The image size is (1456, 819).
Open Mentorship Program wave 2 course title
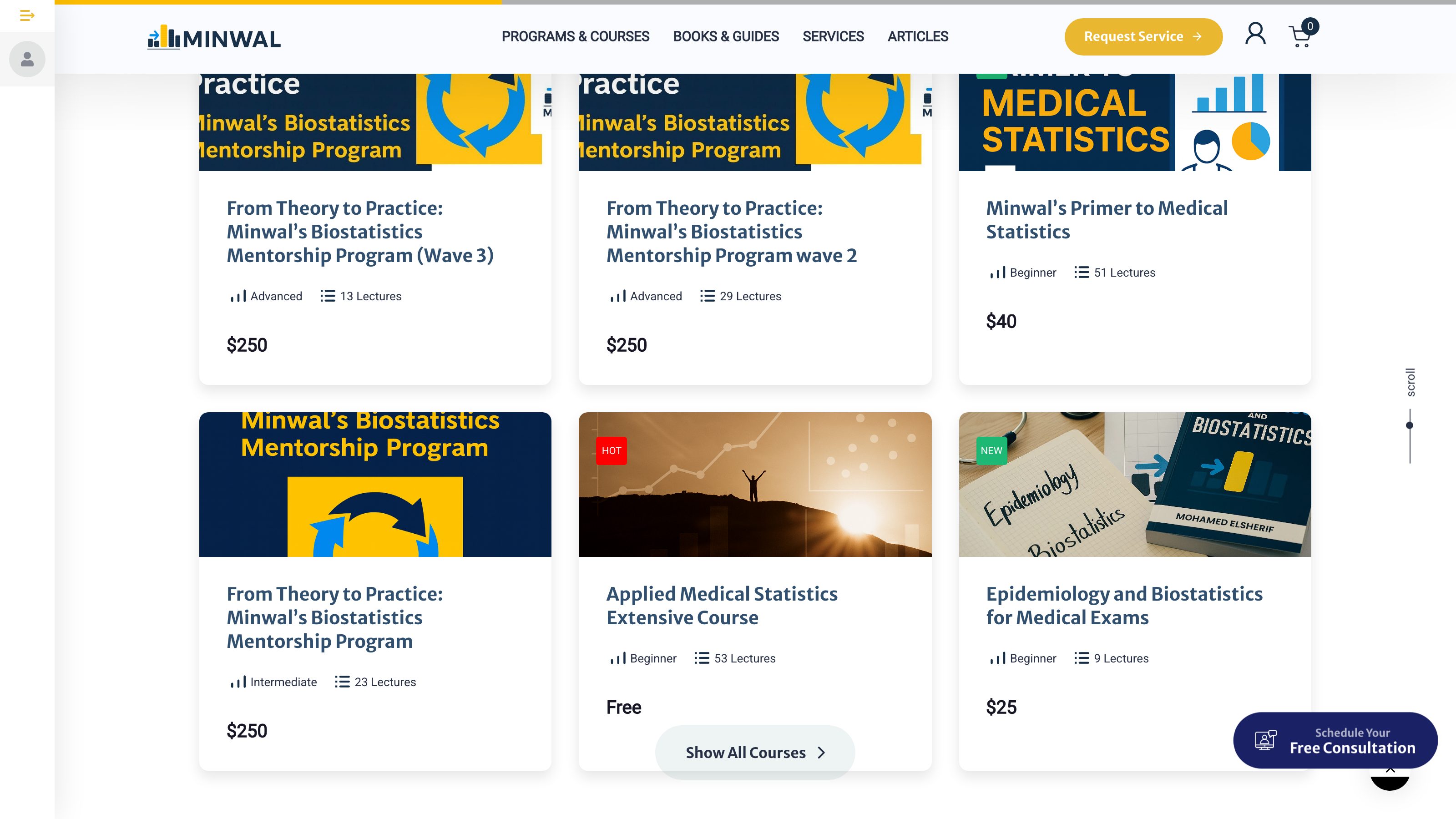pyautogui.click(x=731, y=232)
